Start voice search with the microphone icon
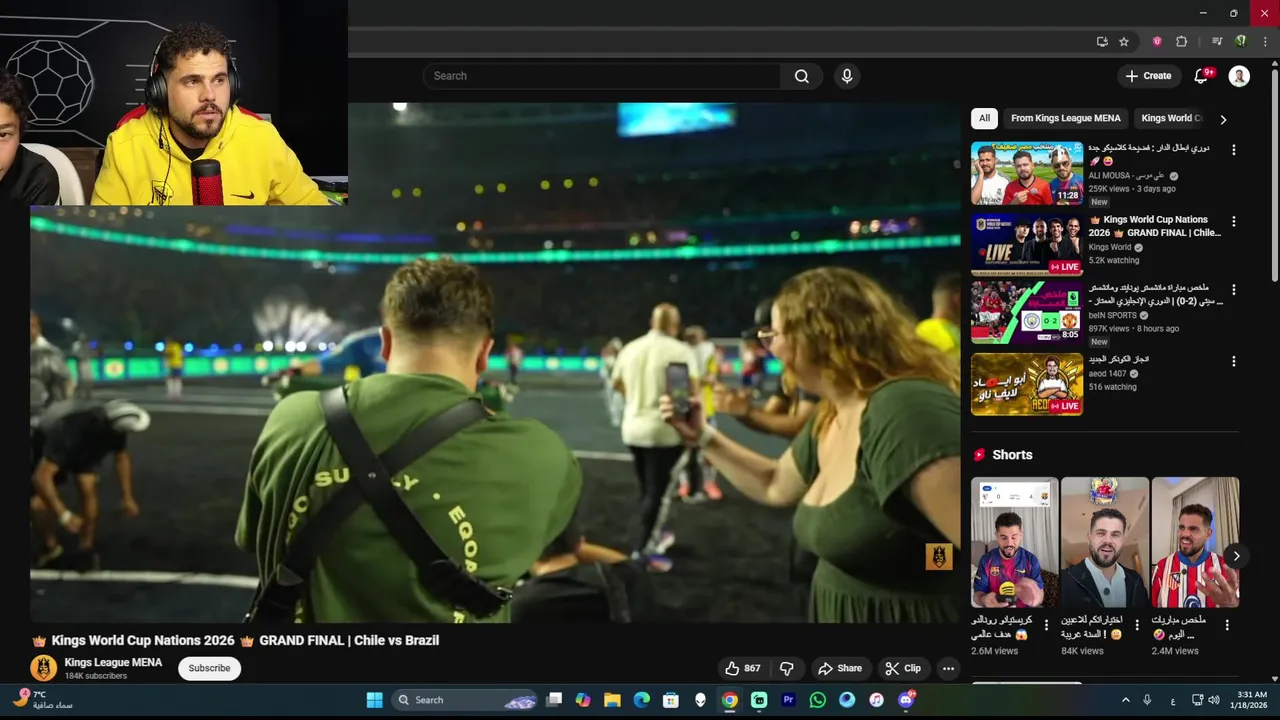The height and width of the screenshot is (720, 1280). (847, 76)
